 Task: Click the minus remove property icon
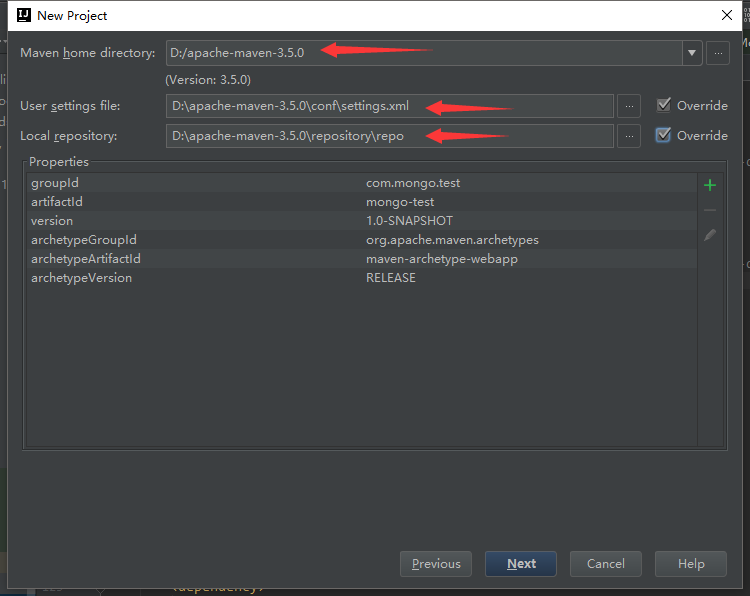[710, 210]
